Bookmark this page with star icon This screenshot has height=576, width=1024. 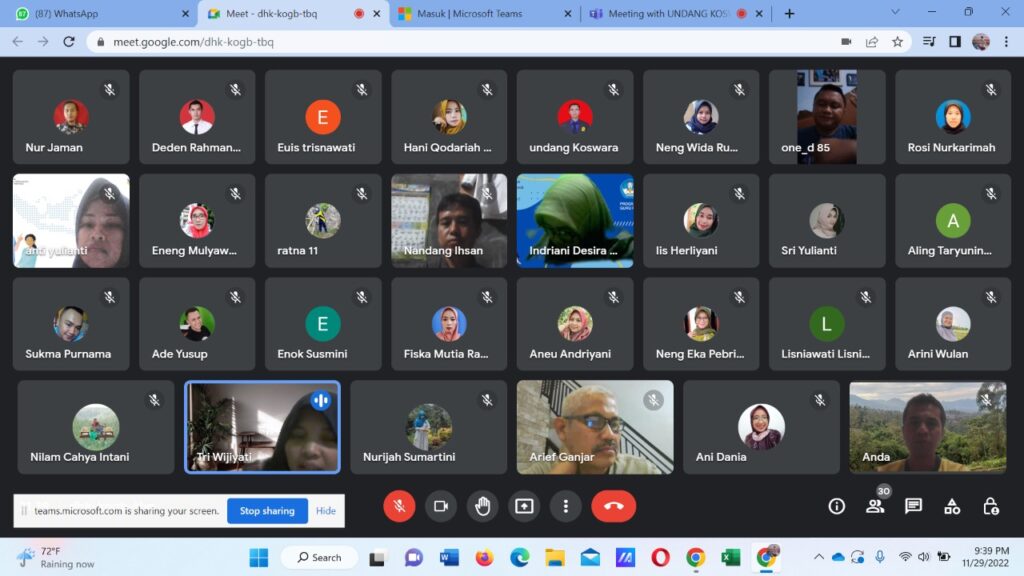[x=897, y=42]
